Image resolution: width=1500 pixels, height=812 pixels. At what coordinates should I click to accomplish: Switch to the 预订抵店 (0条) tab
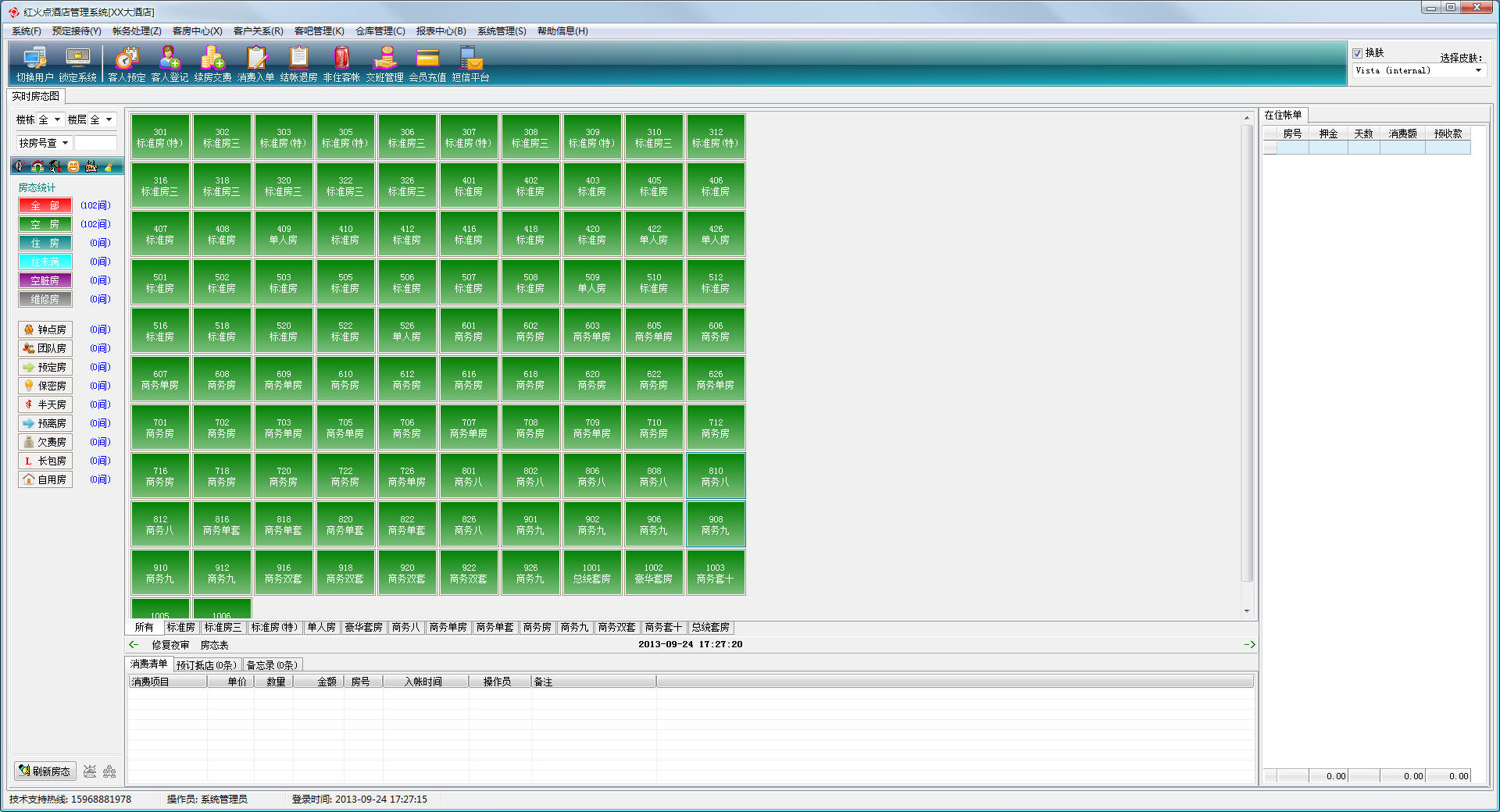click(x=206, y=665)
